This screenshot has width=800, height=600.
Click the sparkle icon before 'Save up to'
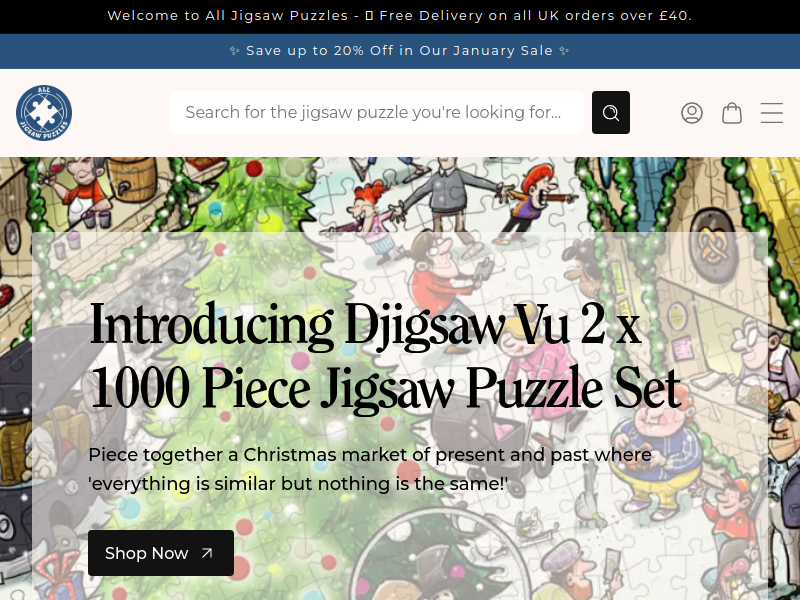[234, 51]
